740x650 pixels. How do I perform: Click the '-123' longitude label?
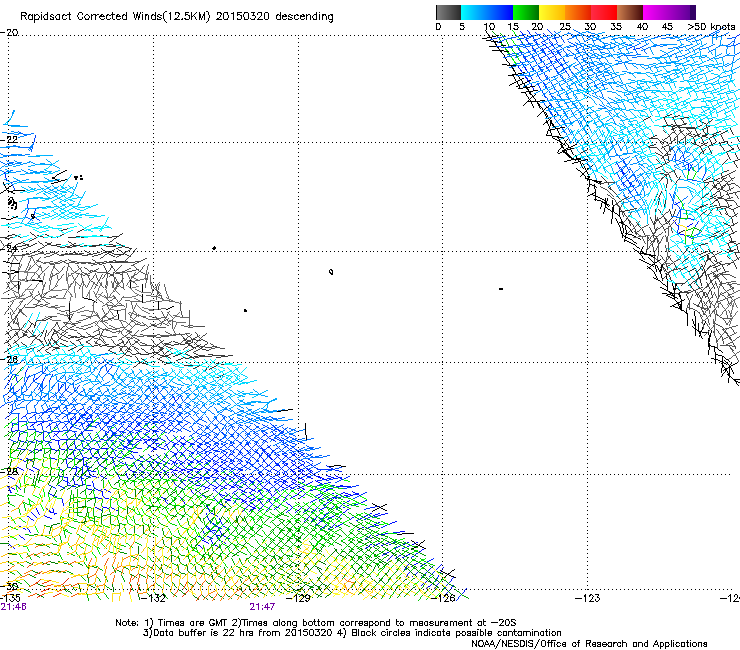pos(587,598)
